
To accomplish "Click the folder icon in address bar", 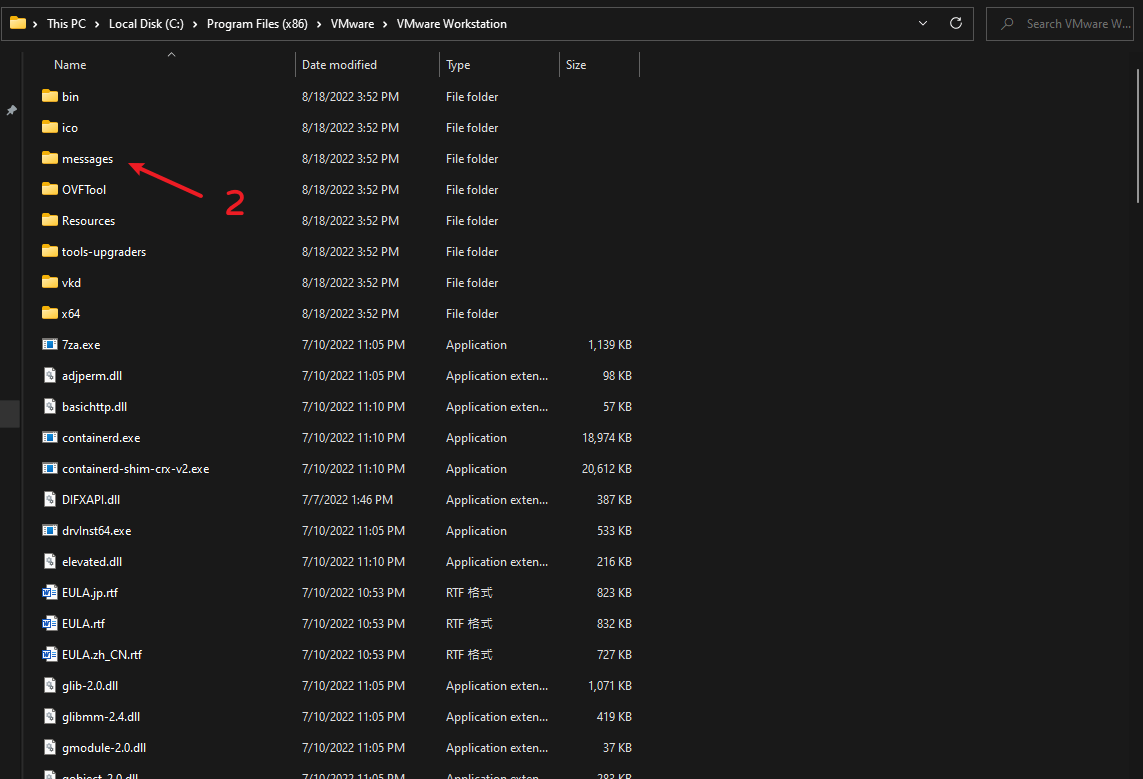I will 18,23.
